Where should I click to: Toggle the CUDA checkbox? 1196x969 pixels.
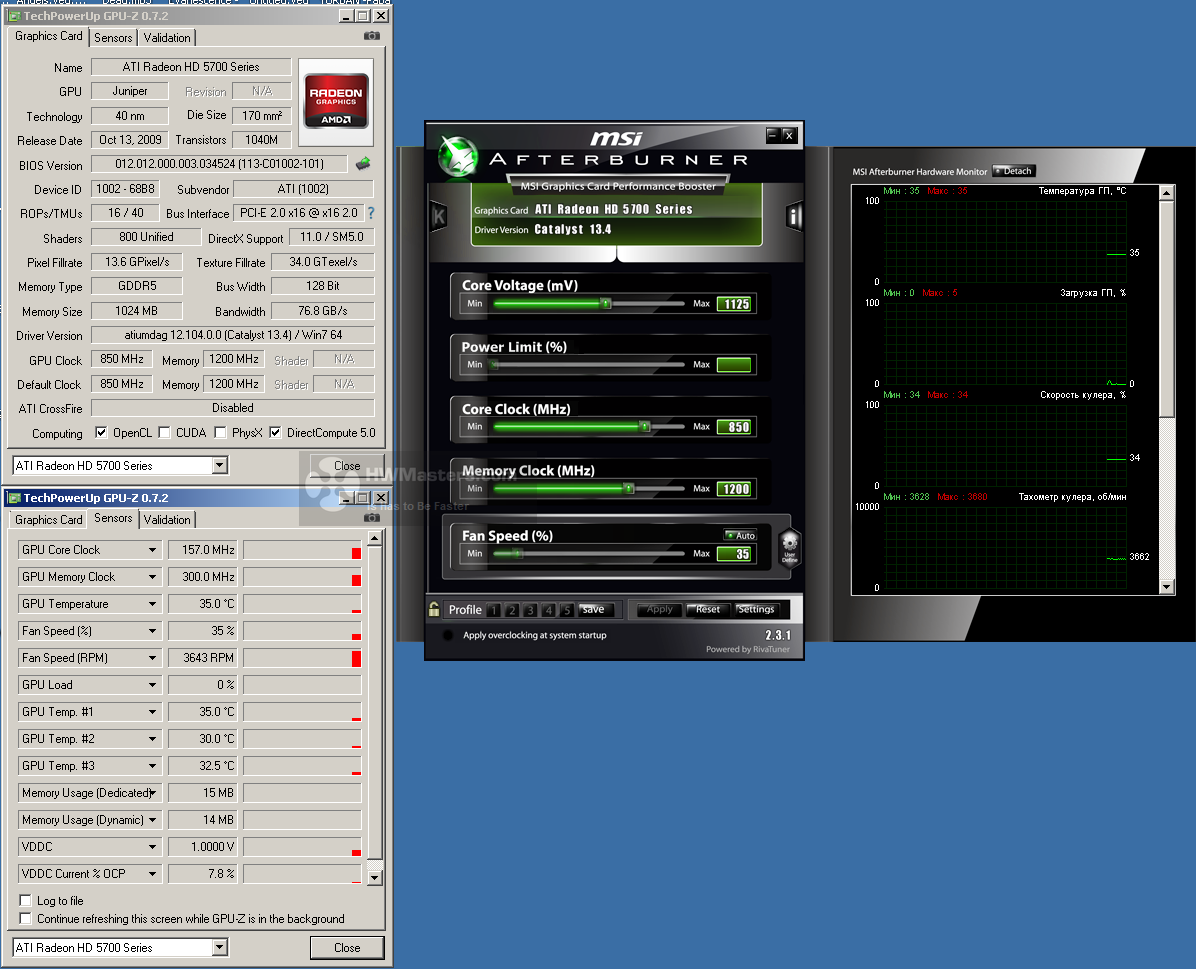(164, 433)
